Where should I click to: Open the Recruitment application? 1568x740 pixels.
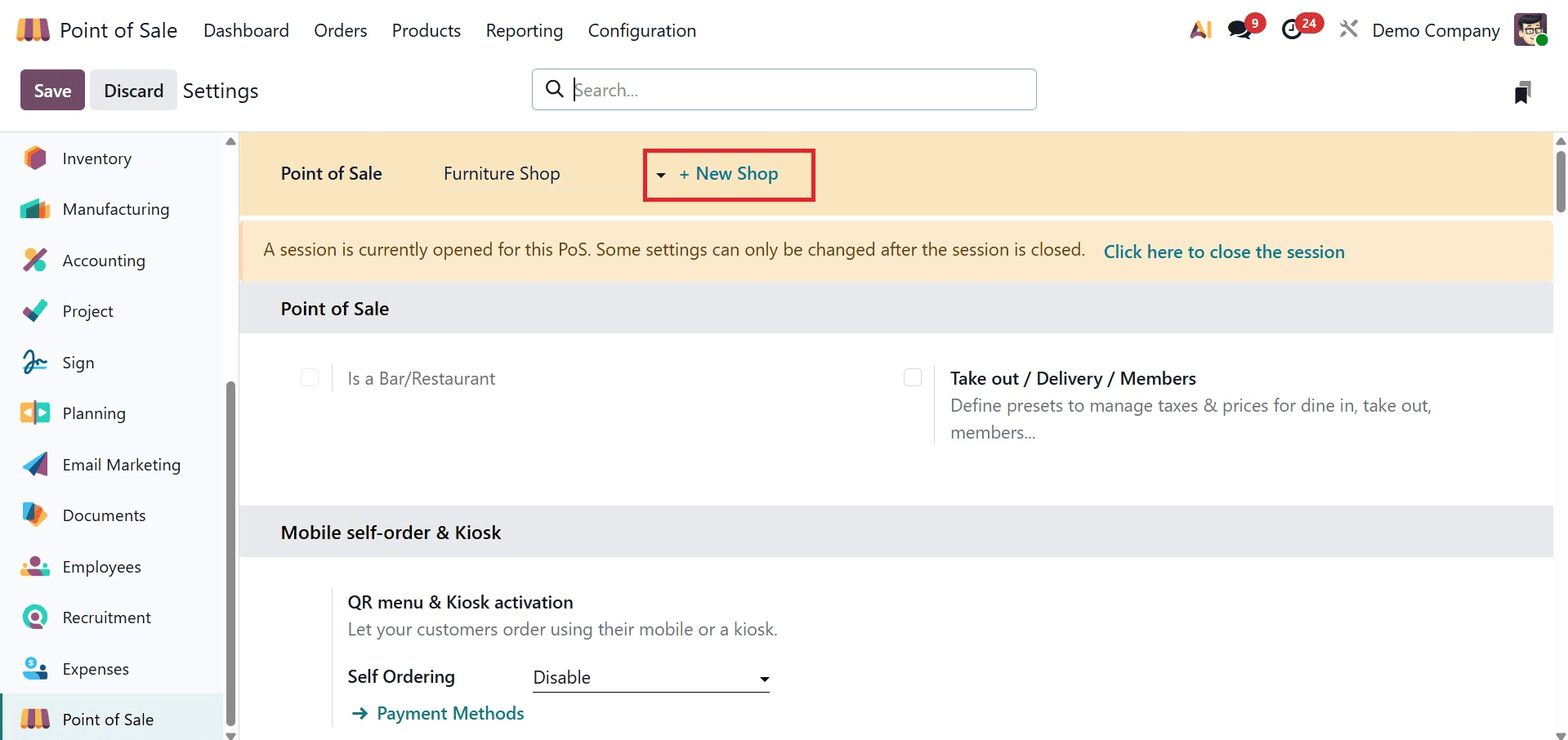(106, 617)
